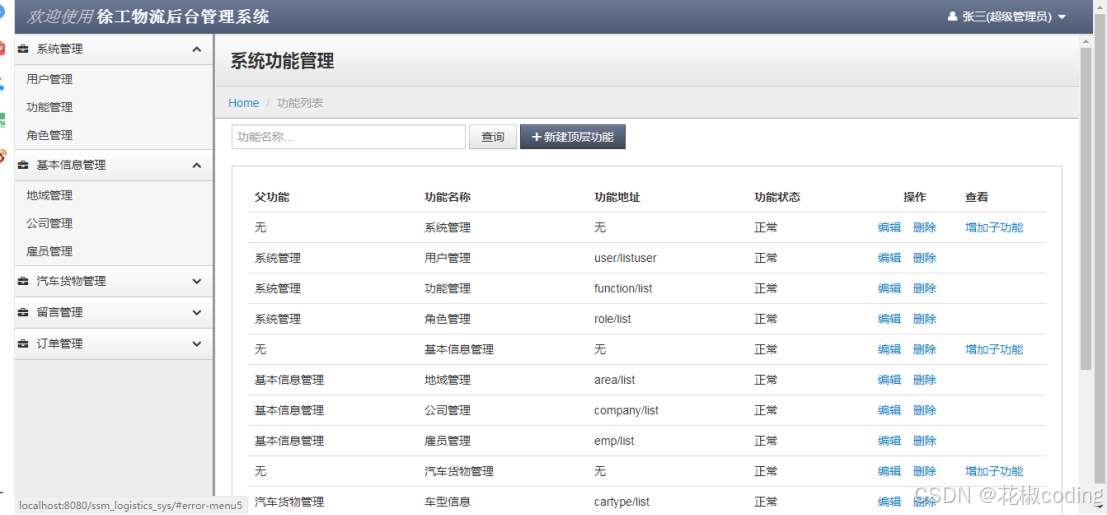Add sub-function to 基本信息管理 row
Image resolution: width=1107 pixels, height=515 pixels.
point(994,349)
